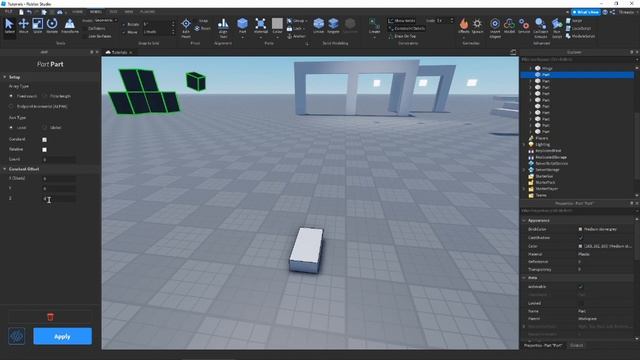Click Show Welds in Constraints
Image resolution: width=640 pixels, height=360 pixels.
click(402, 20)
